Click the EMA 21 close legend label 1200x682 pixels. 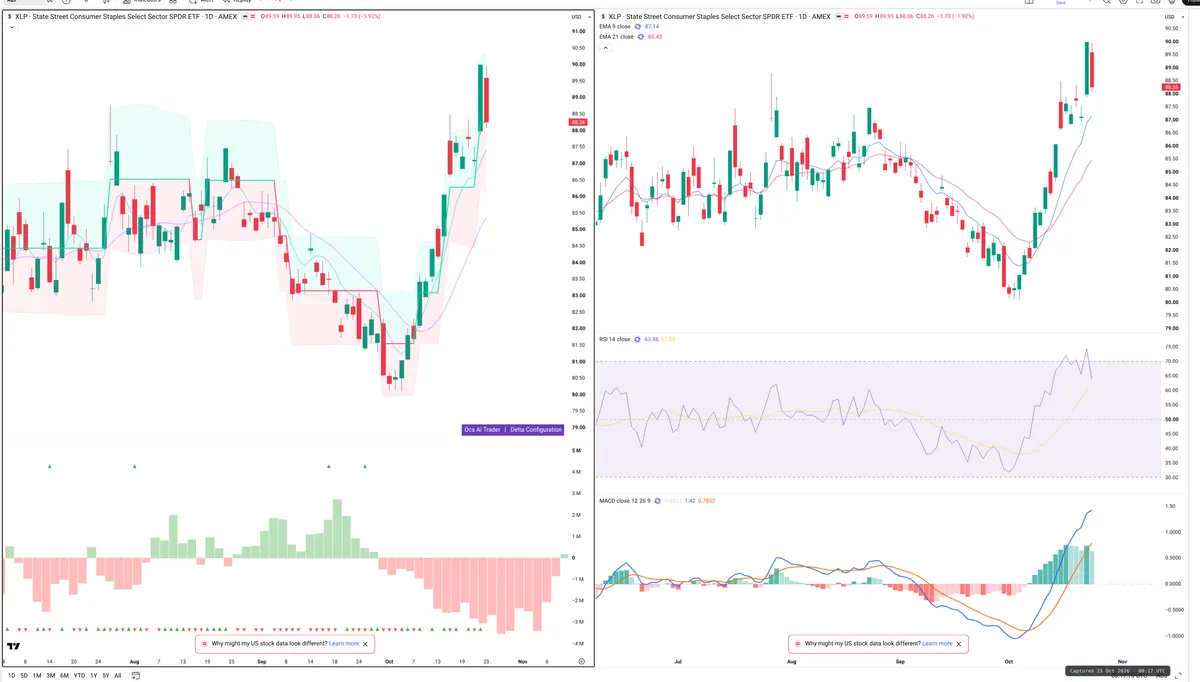(x=616, y=37)
